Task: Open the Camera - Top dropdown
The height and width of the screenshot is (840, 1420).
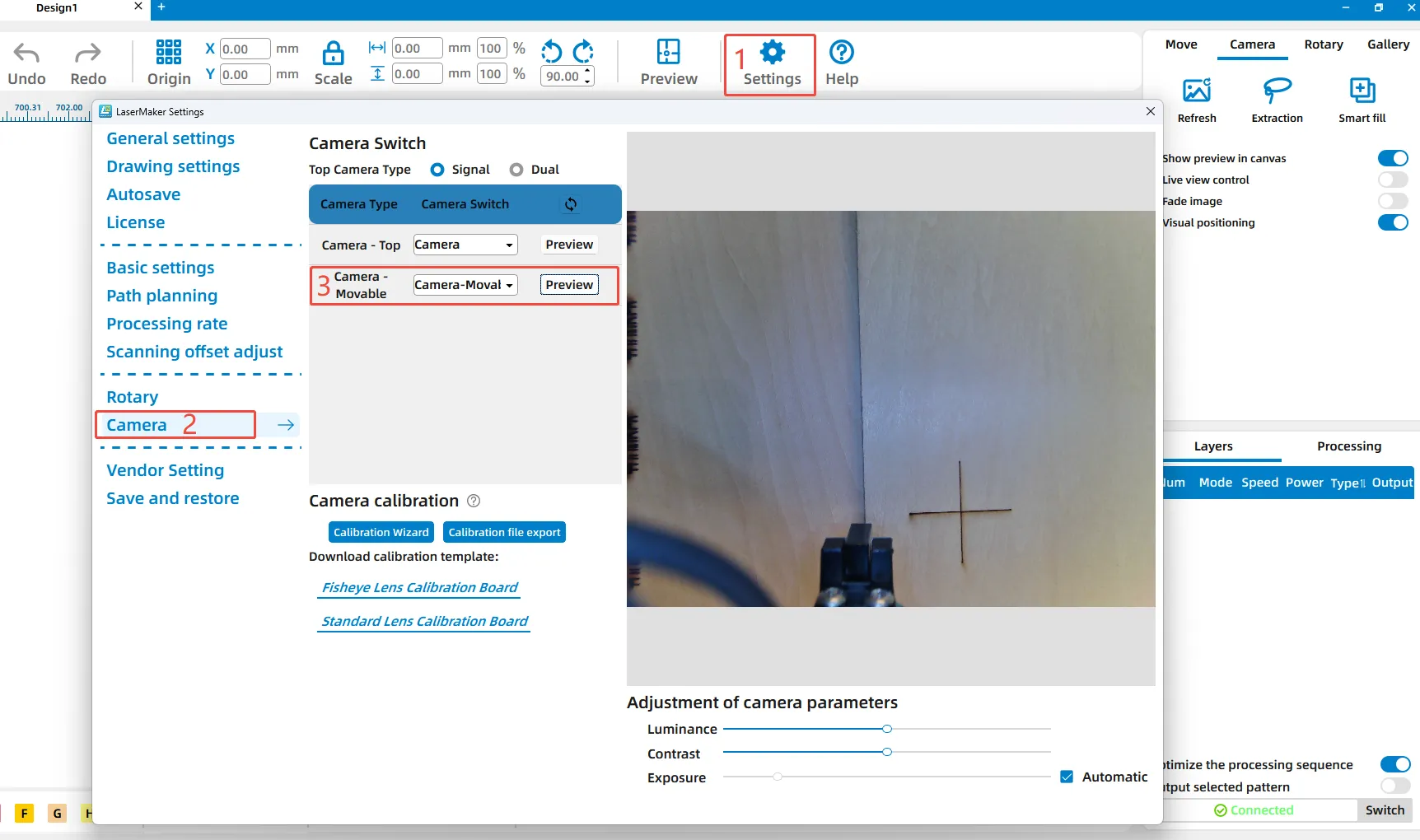Action: tap(465, 245)
